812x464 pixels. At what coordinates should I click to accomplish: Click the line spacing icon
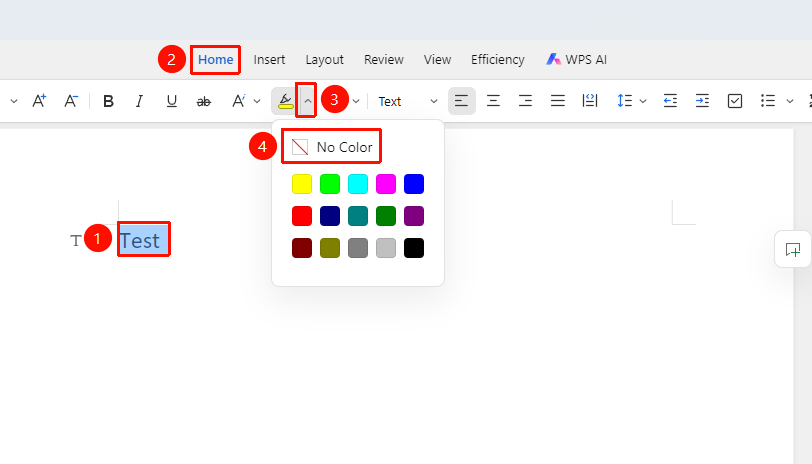pyautogui.click(x=625, y=101)
